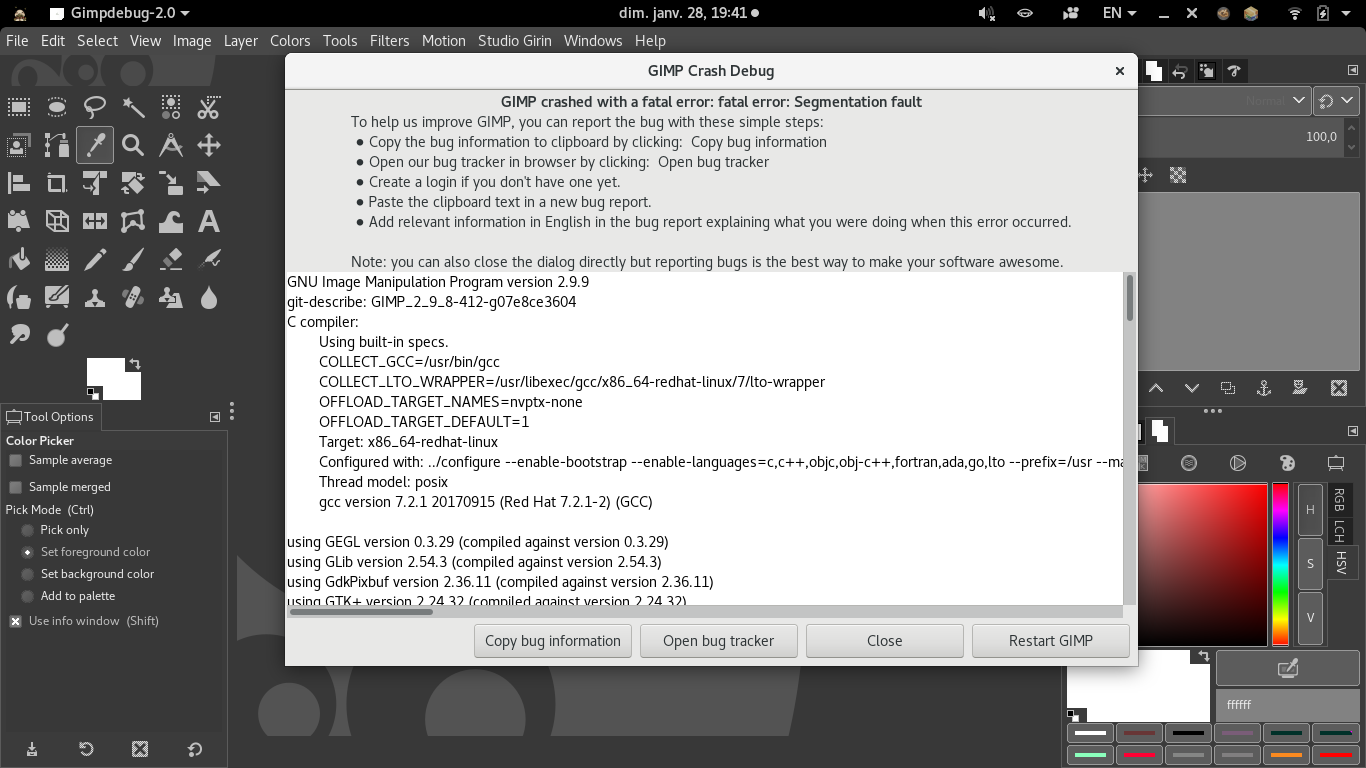This screenshot has height=768, width=1366.
Task: Open Tool Options panel configure menu arrow
Action: (215, 417)
